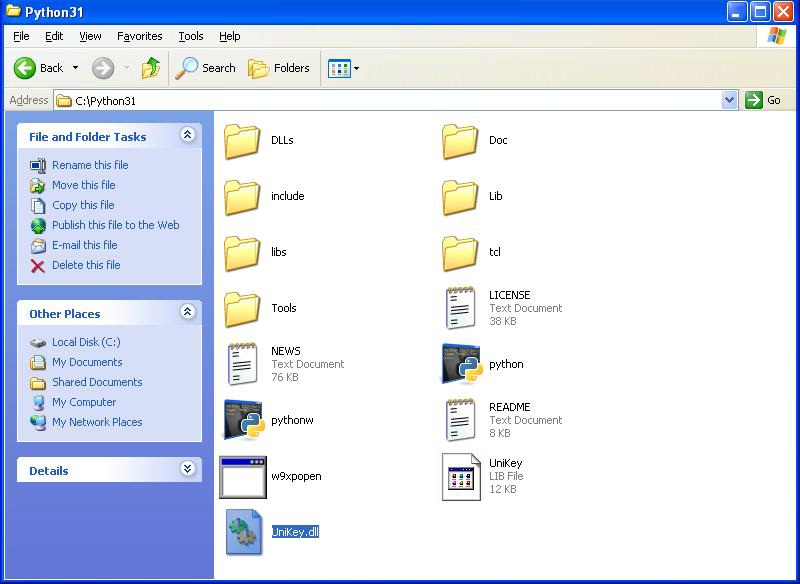800x584 pixels.
Task: Go to My Network Places
Action: pyautogui.click(x=97, y=422)
